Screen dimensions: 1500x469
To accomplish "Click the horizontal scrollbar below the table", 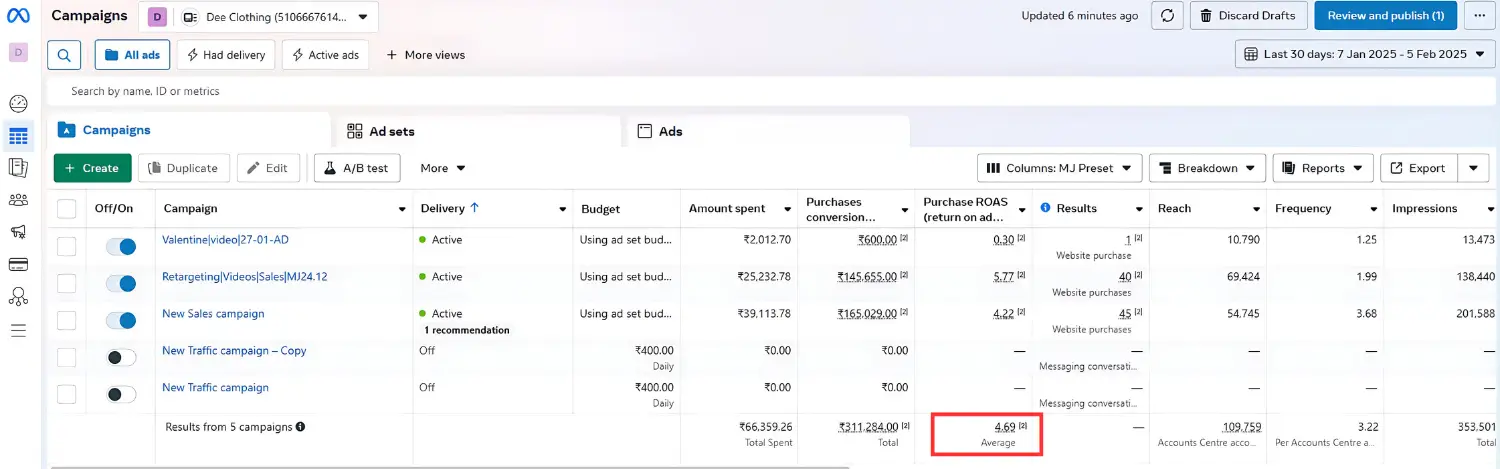I will 449,466.
